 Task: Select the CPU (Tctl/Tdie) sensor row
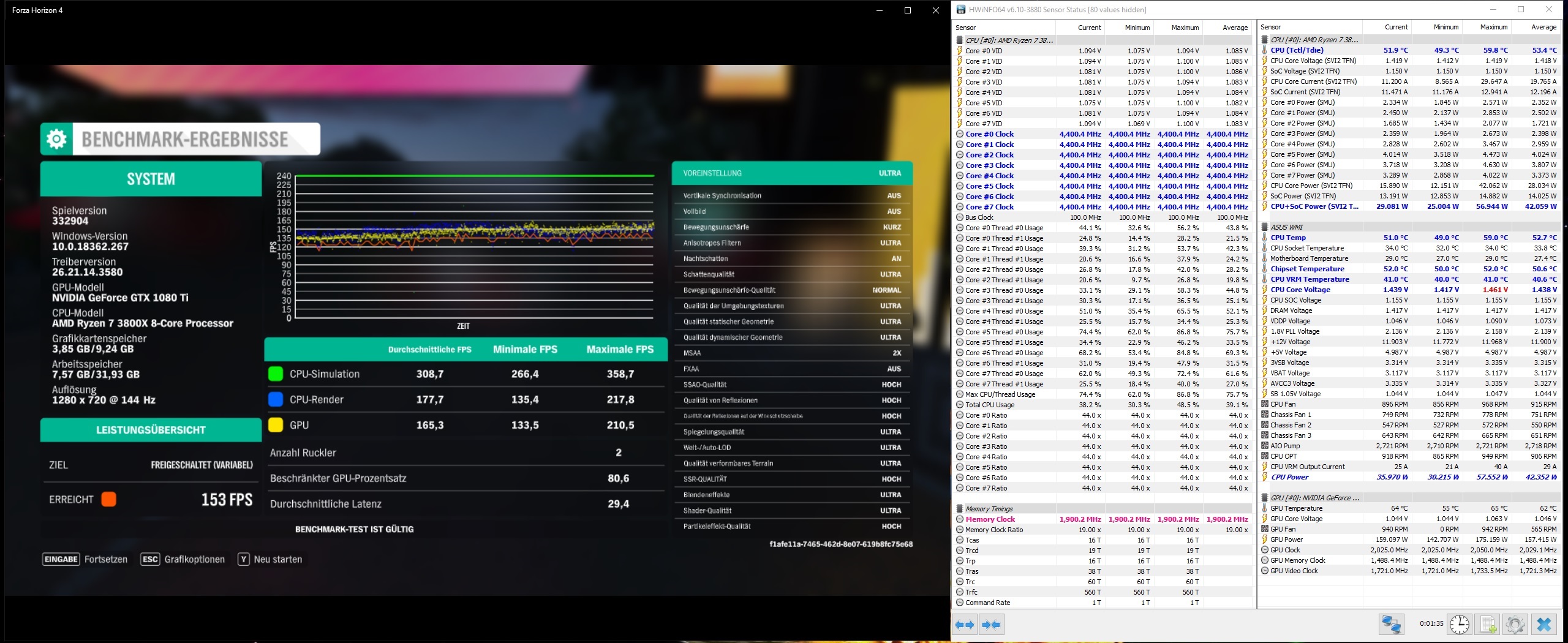[x=1410, y=50]
